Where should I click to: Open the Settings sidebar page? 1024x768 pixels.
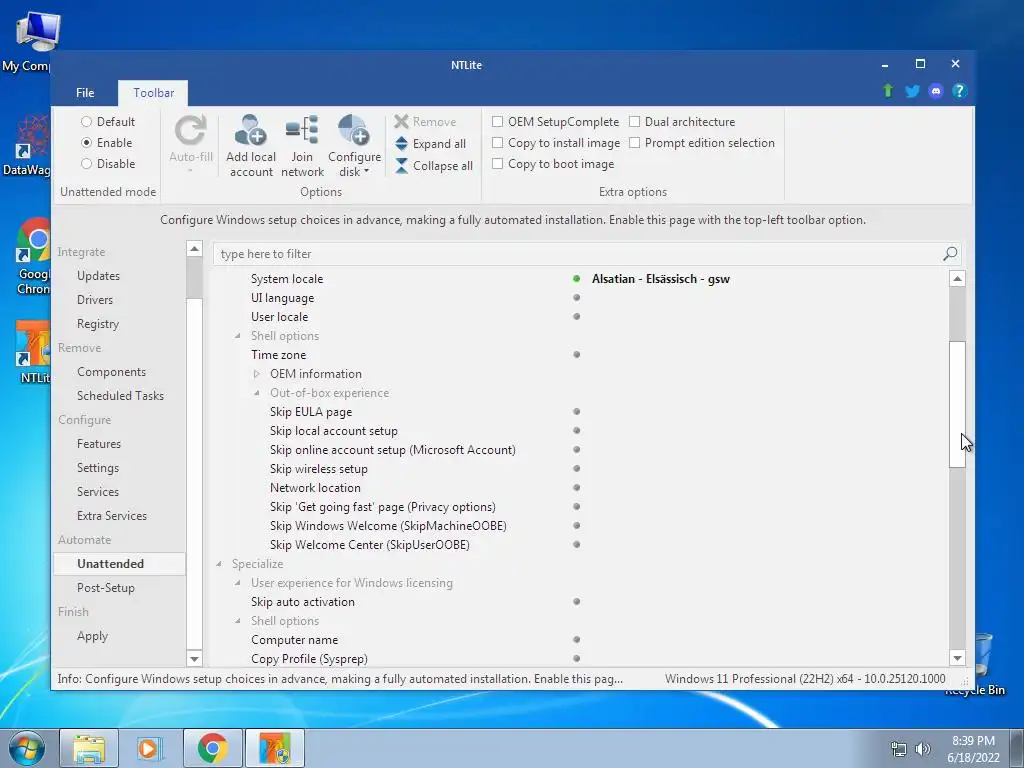click(98, 468)
